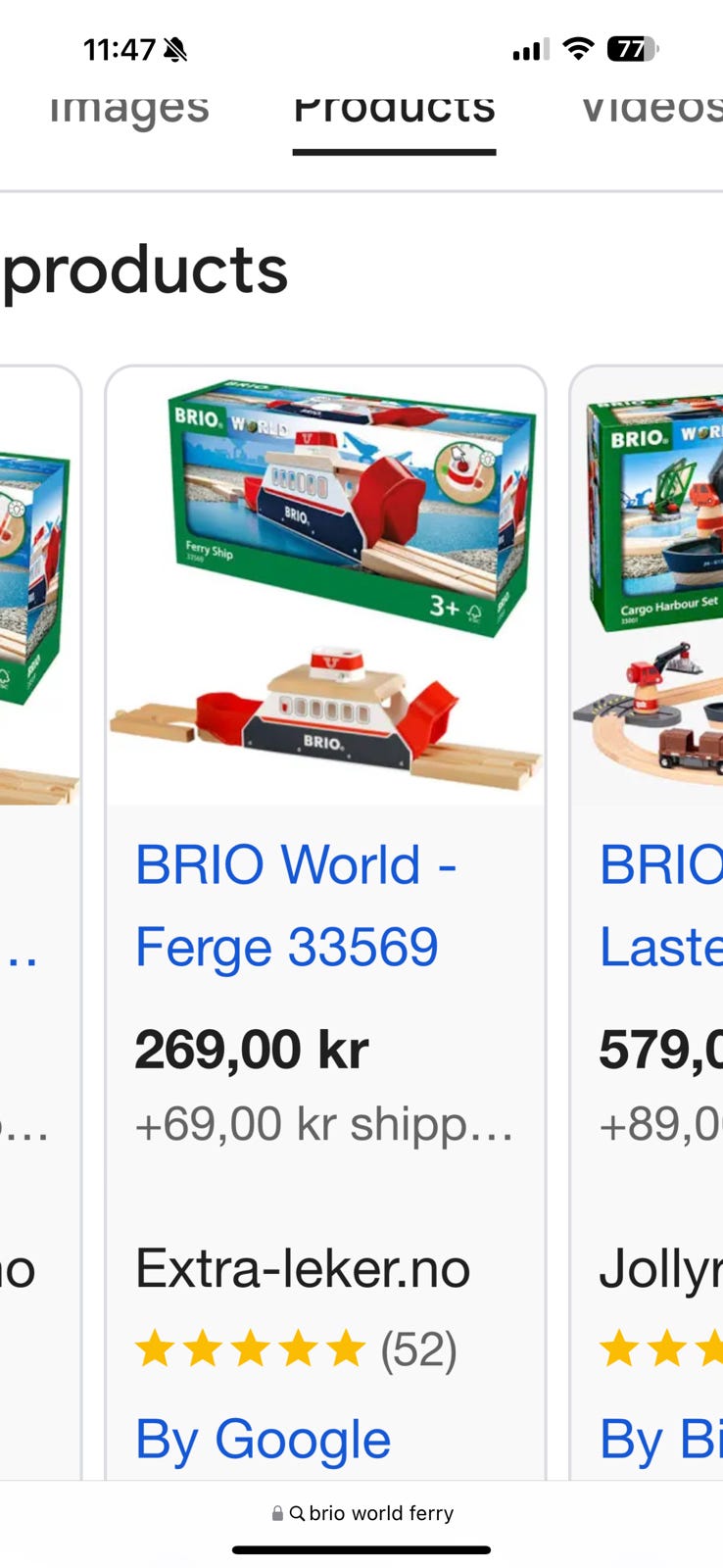This screenshot has width=723, height=1568.
Task: Tap the brio world ferry address field
Action: click(x=361, y=1513)
